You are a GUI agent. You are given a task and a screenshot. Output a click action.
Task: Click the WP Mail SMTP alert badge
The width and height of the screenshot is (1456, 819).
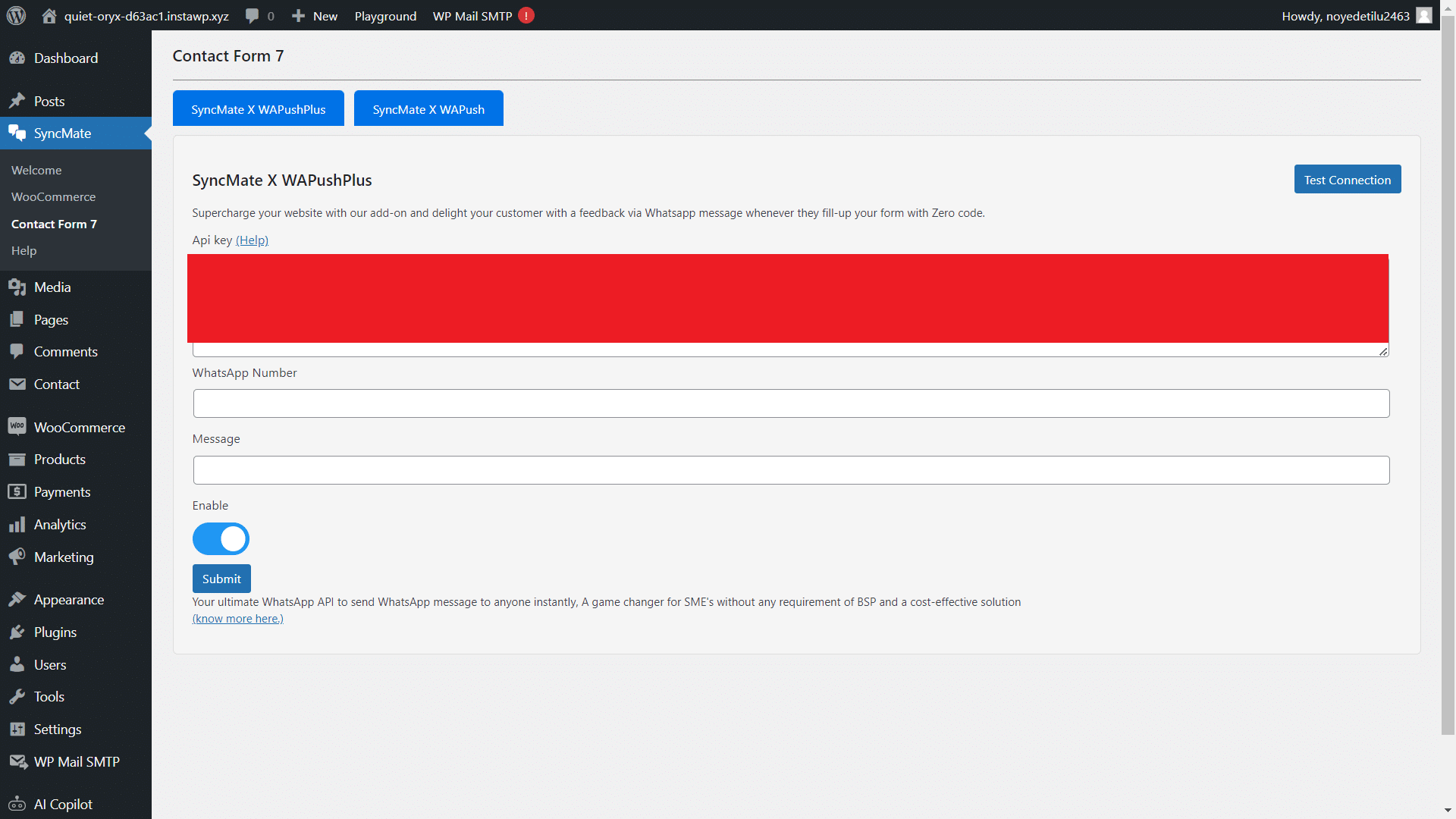click(526, 15)
